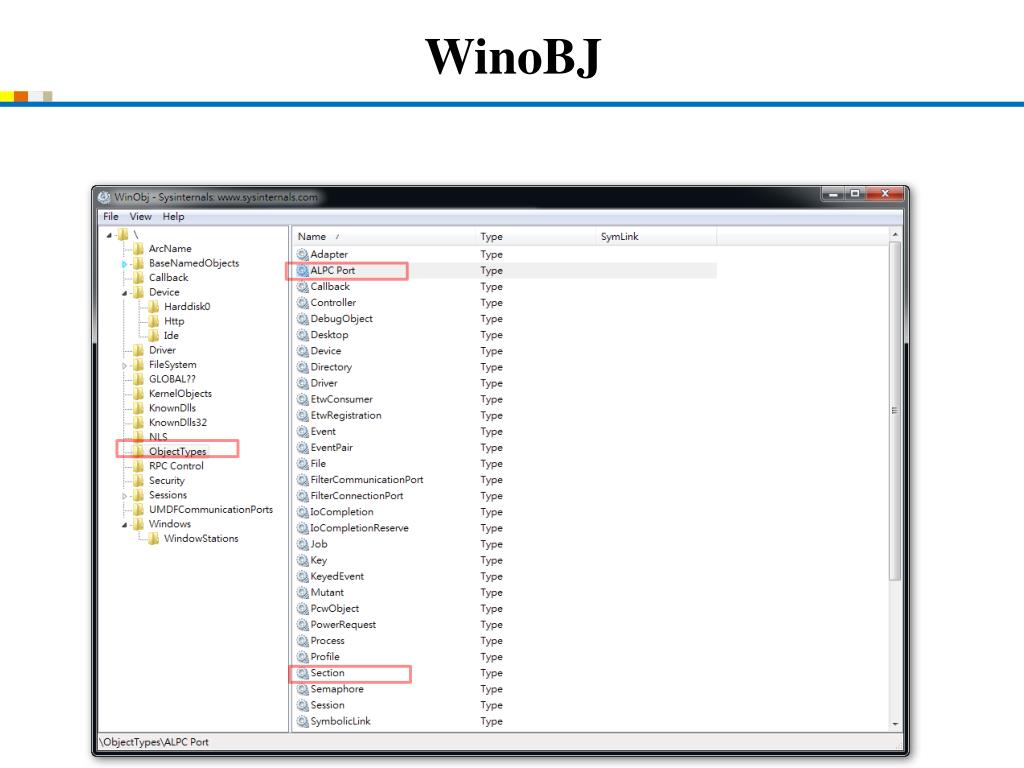Viewport: 1024px width, 768px height.
Task: Click the File type icon
Action: coord(302,464)
